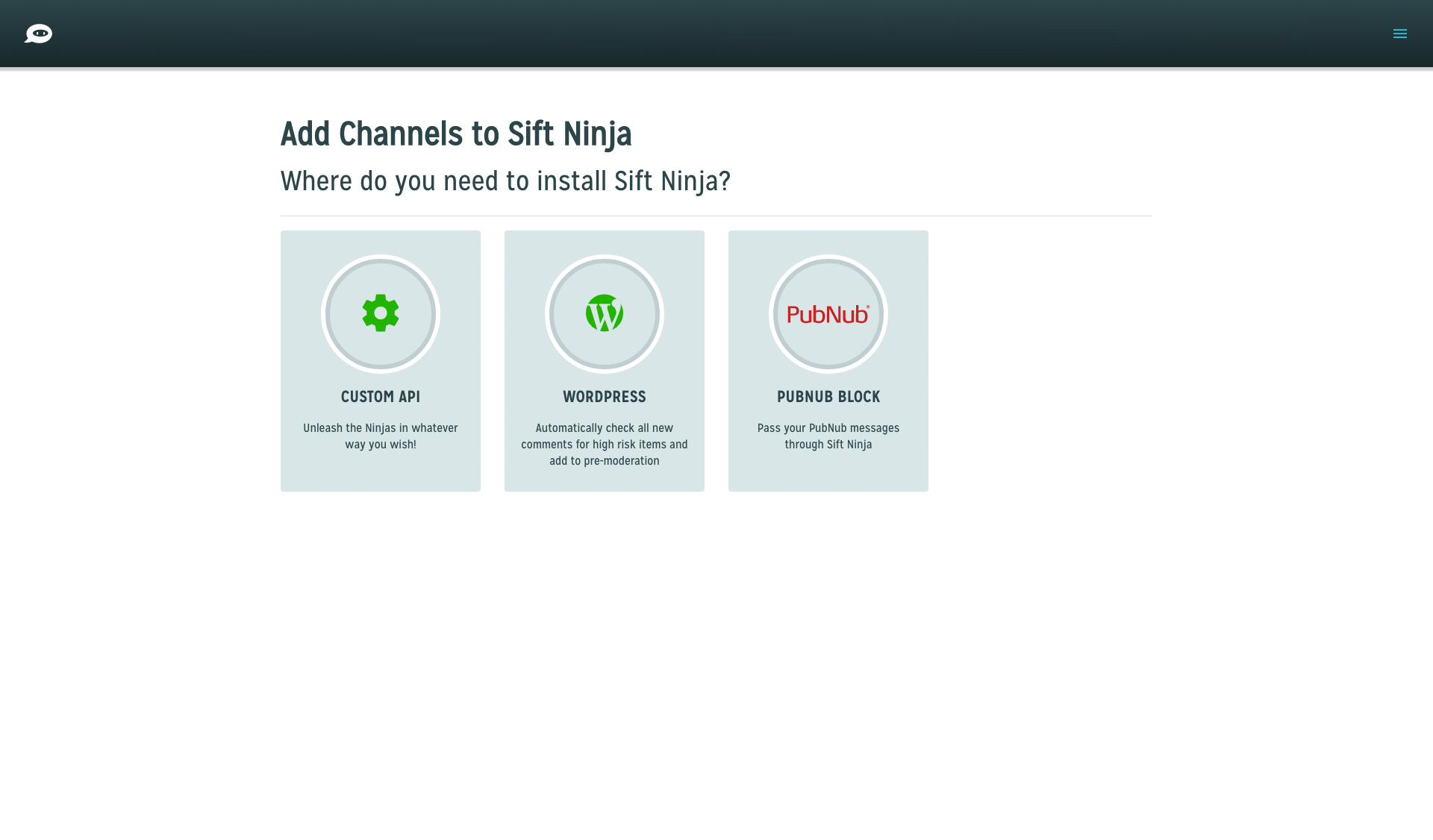Click the CUSTOM API title text
The width and height of the screenshot is (1433, 840).
pyautogui.click(x=380, y=397)
